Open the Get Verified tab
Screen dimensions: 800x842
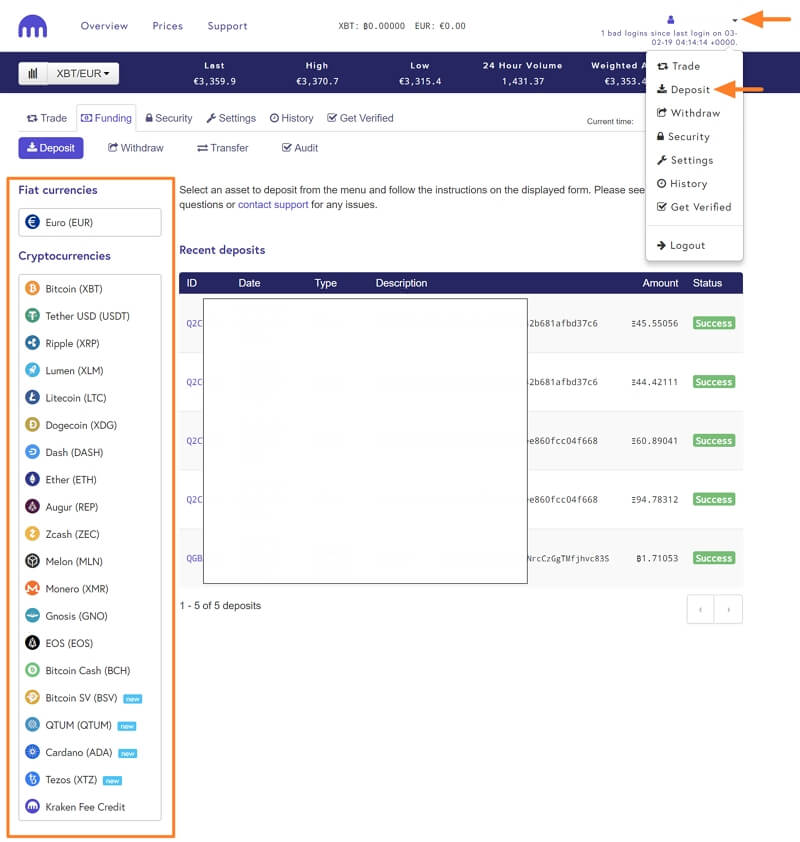pyautogui.click(x=360, y=118)
